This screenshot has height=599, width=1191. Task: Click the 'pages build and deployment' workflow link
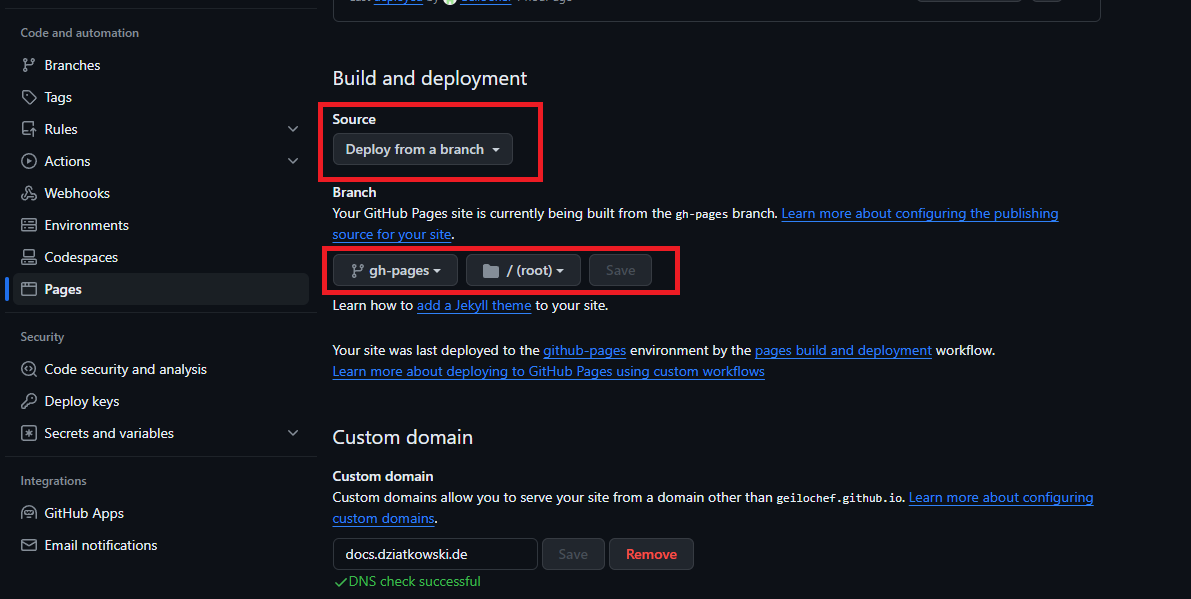843,350
